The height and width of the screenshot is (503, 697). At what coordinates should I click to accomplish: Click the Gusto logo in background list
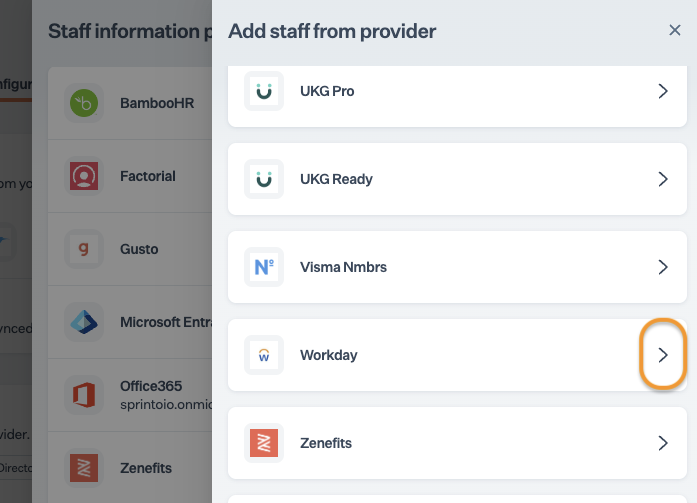84,249
